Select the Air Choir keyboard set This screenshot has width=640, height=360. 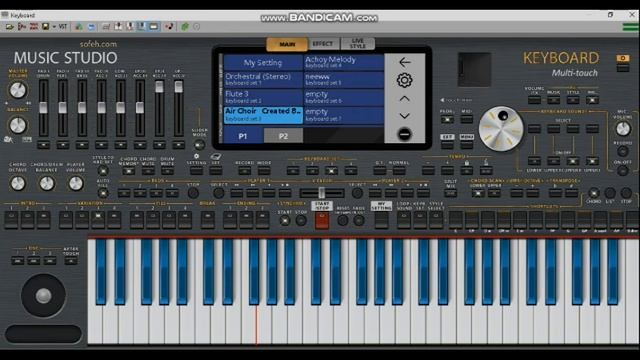263,115
